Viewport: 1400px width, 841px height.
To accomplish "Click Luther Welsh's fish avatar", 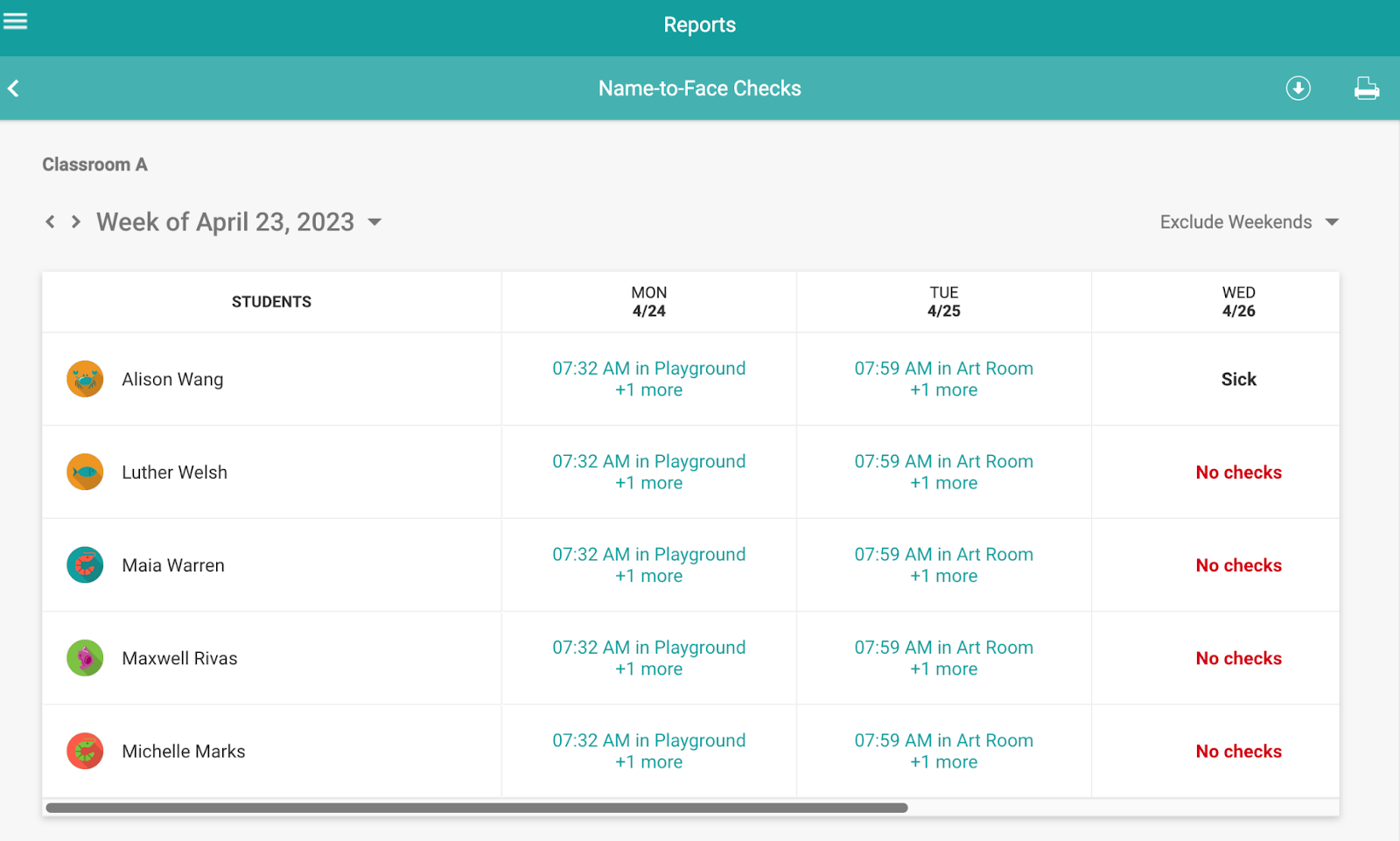I will pyautogui.click(x=85, y=473).
